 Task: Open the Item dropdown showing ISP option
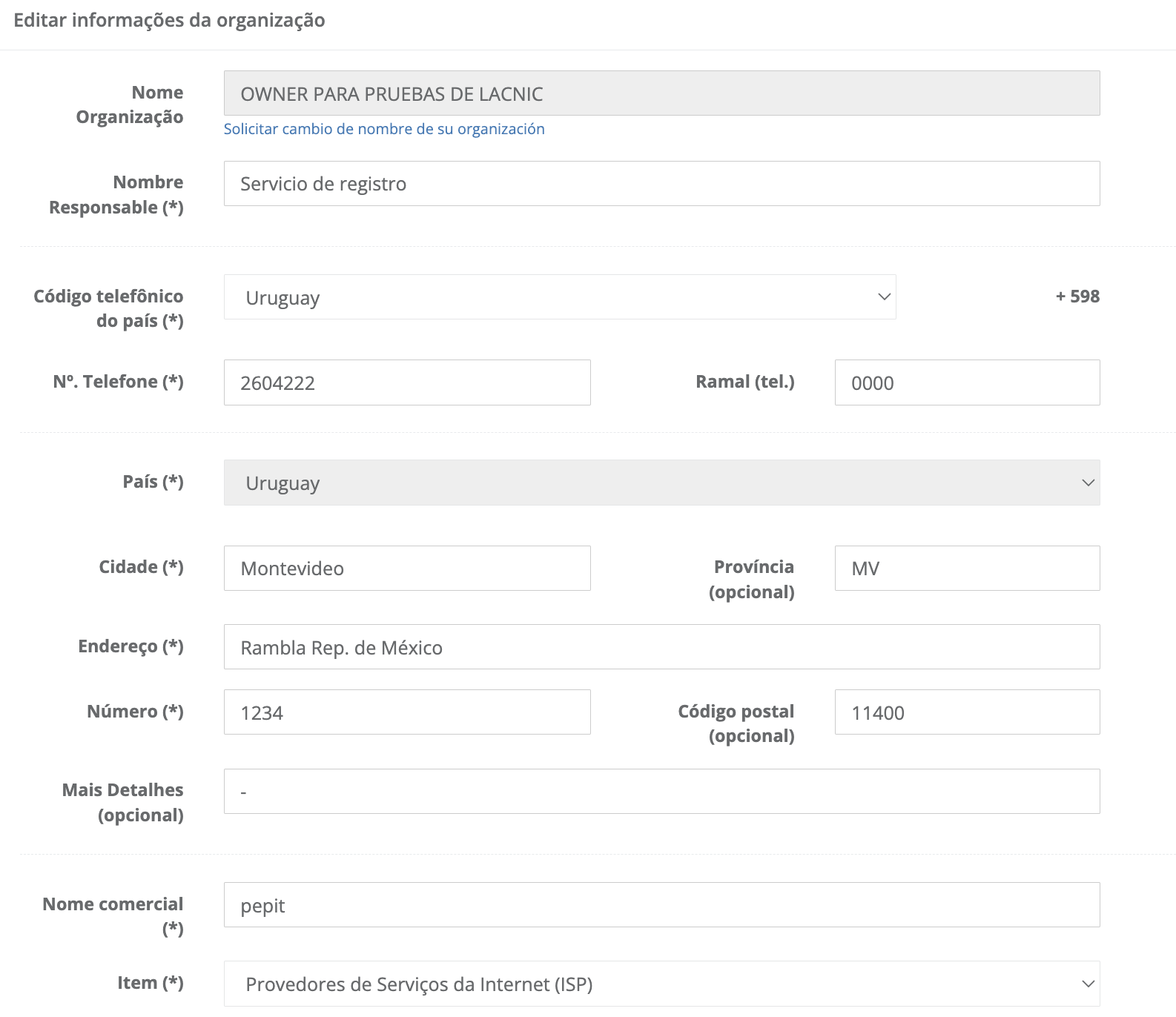pyautogui.click(x=661, y=984)
